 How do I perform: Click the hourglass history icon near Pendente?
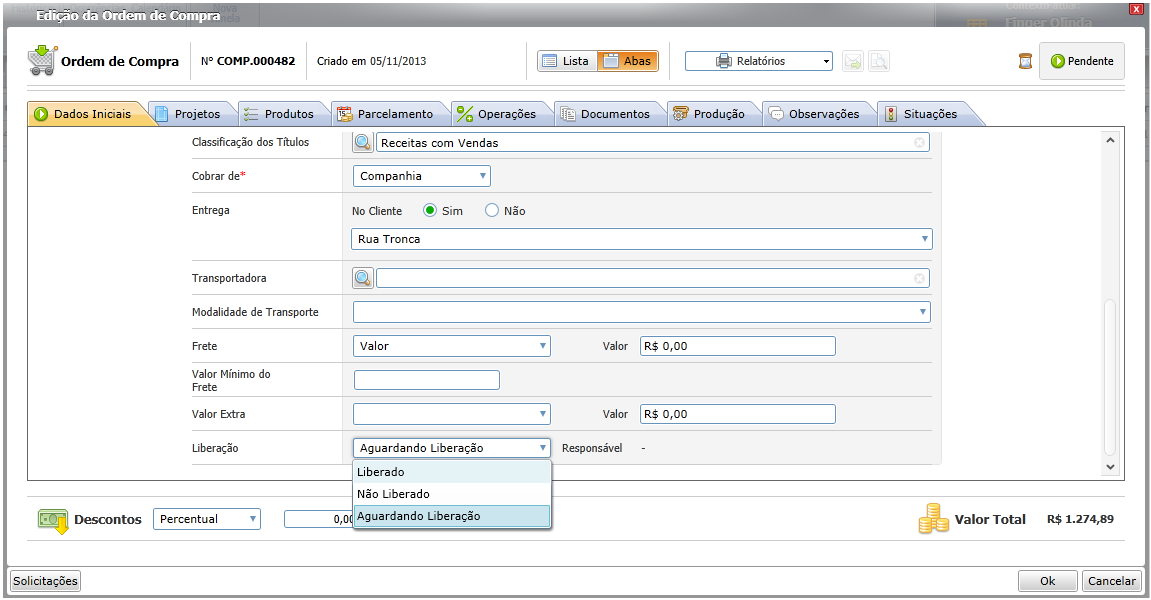pos(1025,61)
